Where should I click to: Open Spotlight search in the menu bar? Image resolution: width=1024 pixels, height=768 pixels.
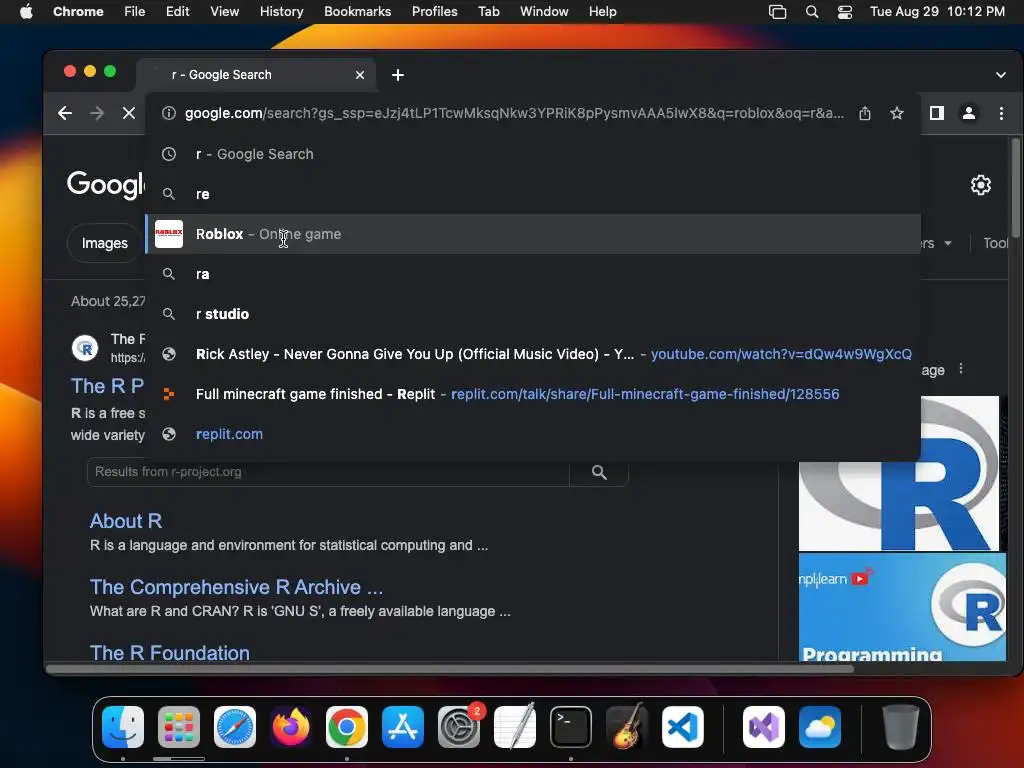click(x=812, y=11)
